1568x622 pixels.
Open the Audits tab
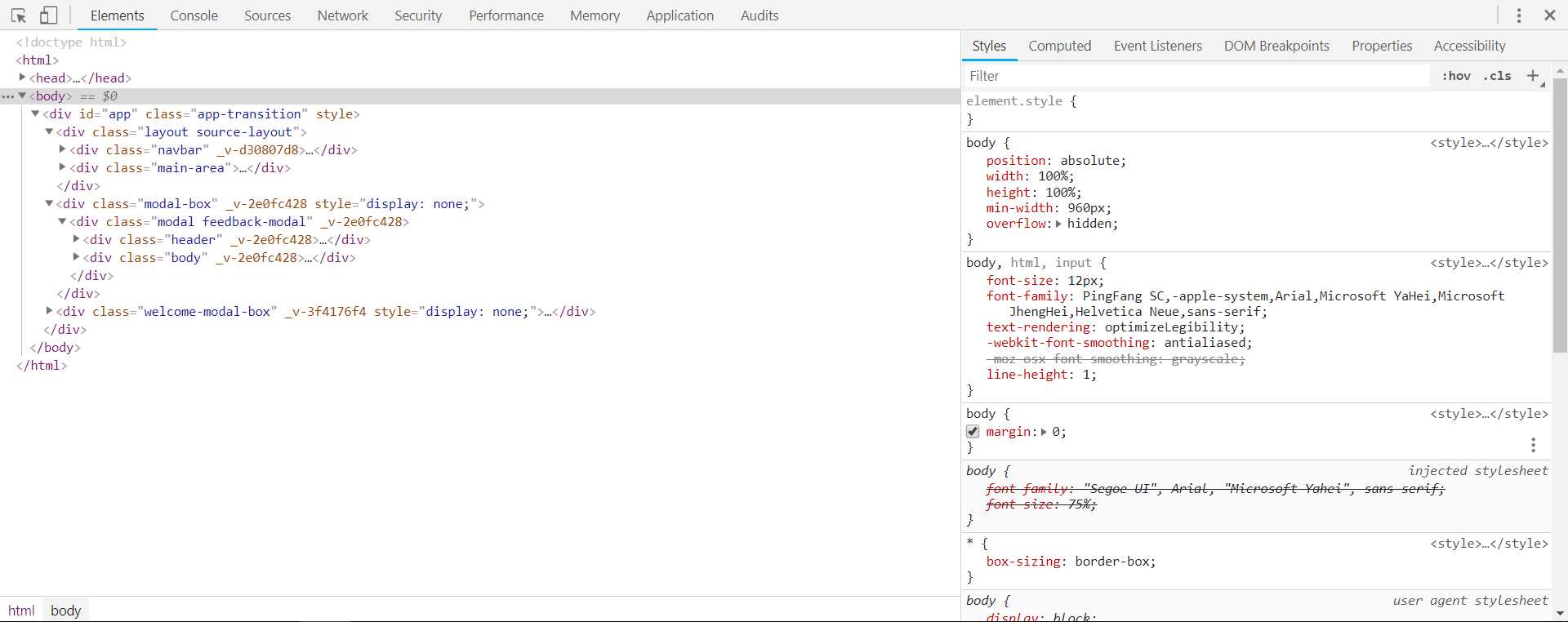pos(759,16)
